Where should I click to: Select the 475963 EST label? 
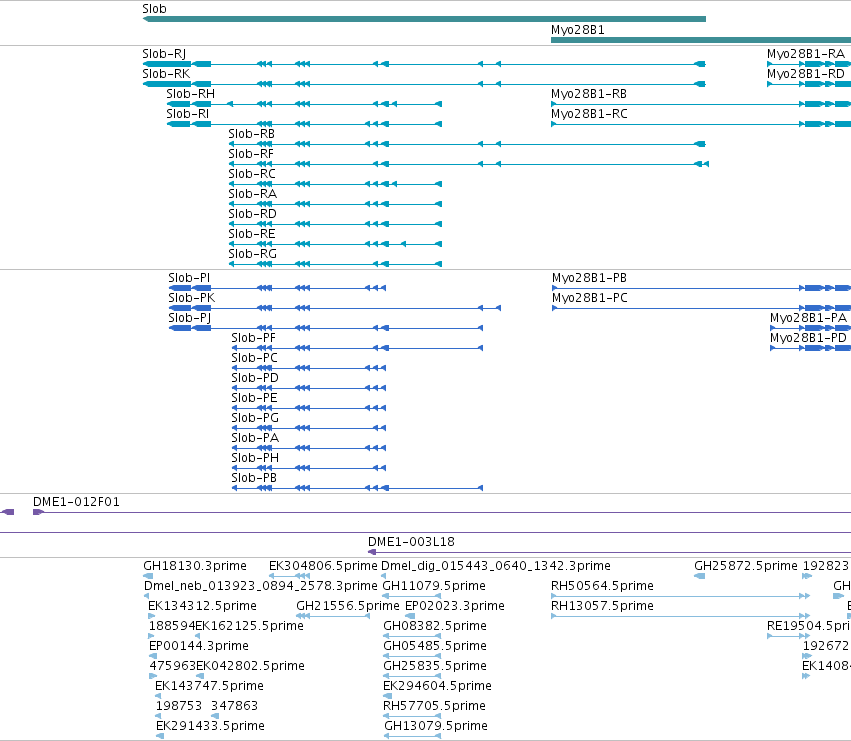pos(173,667)
